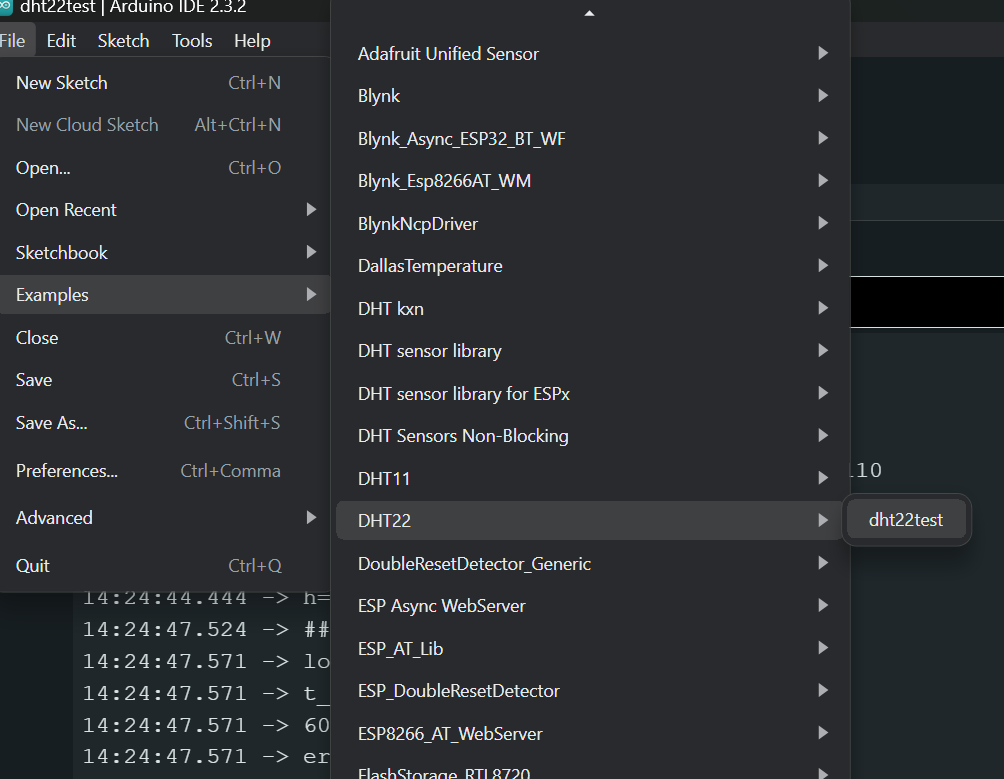The height and width of the screenshot is (779, 1004).
Task: Expand the Blynk examples entry
Action: point(590,96)
